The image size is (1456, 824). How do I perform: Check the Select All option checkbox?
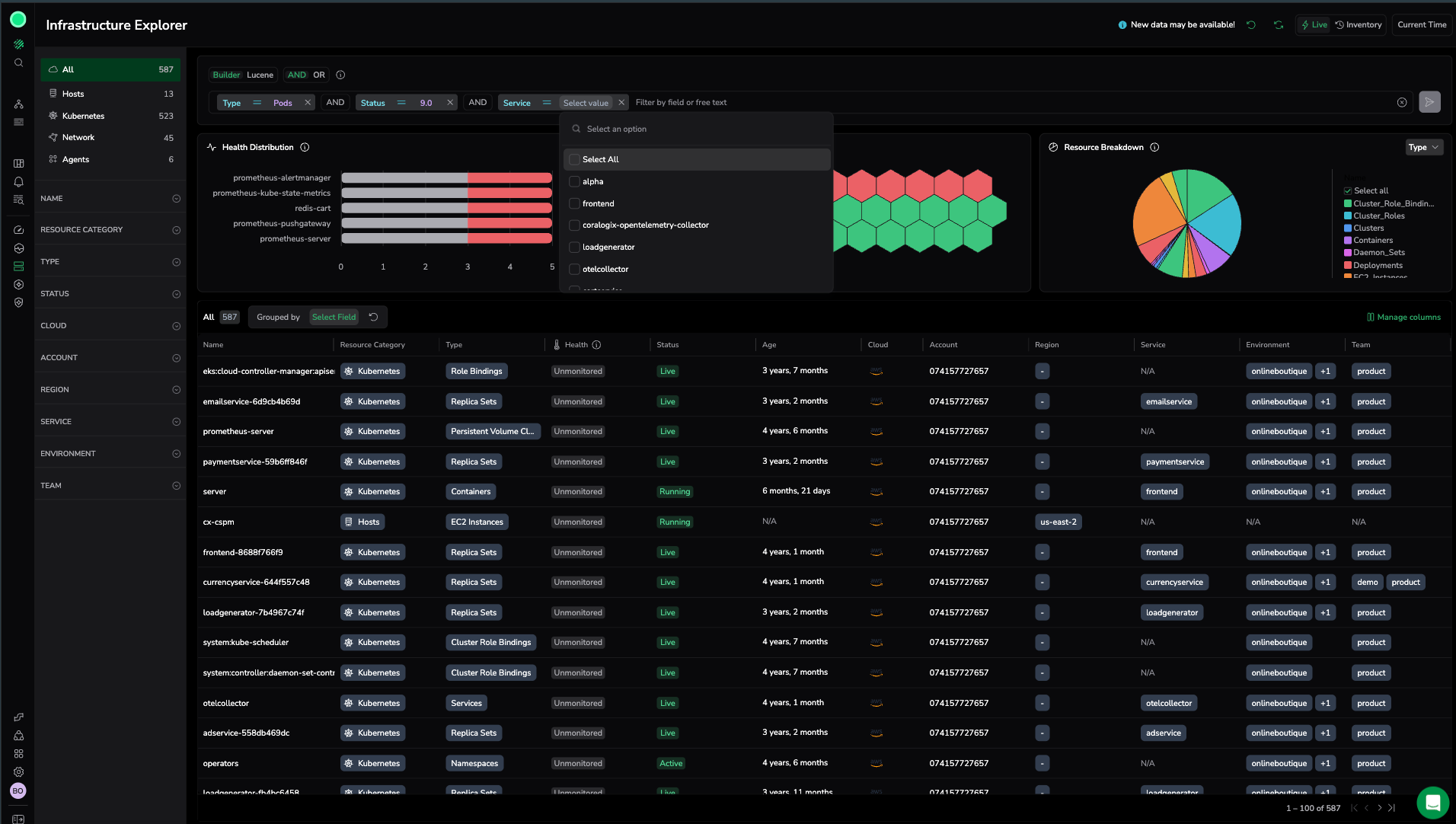coord(575,160)
